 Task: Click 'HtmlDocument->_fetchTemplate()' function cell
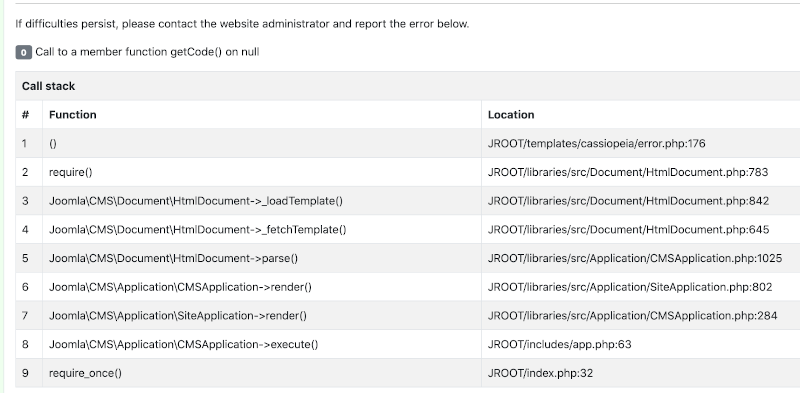[x=197, y=230]
